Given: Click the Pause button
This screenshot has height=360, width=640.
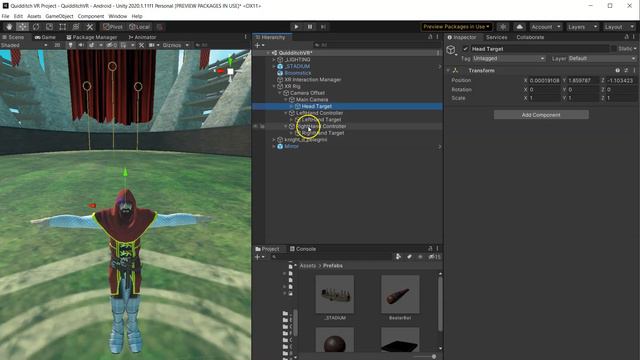Looking at the screenshot, I should (310, 27).
